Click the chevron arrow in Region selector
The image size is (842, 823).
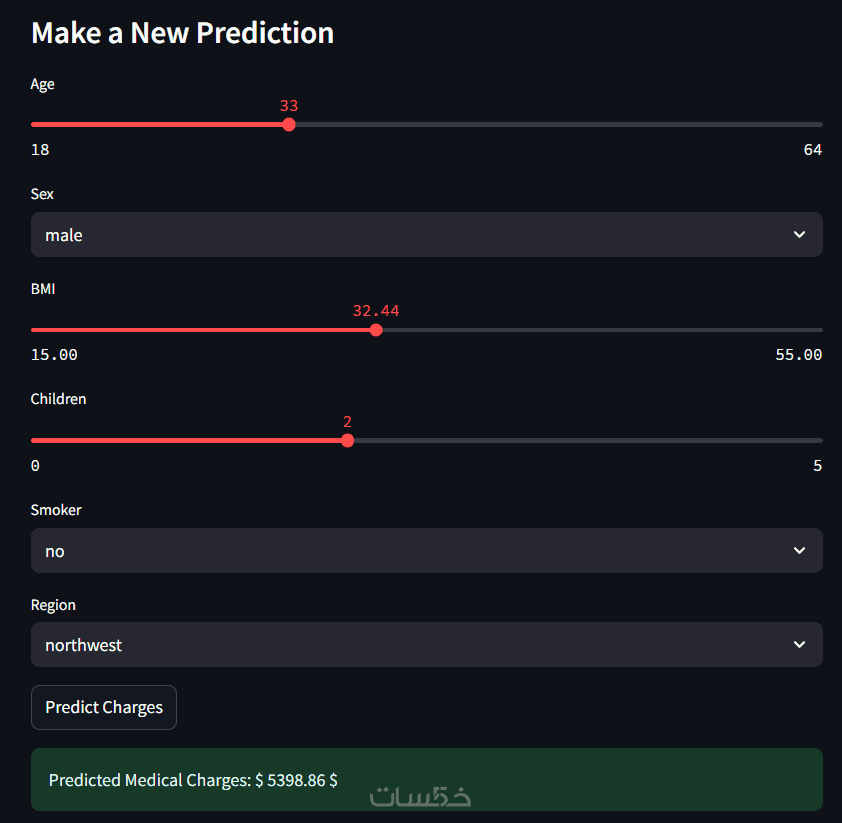[x=799, y=645]
